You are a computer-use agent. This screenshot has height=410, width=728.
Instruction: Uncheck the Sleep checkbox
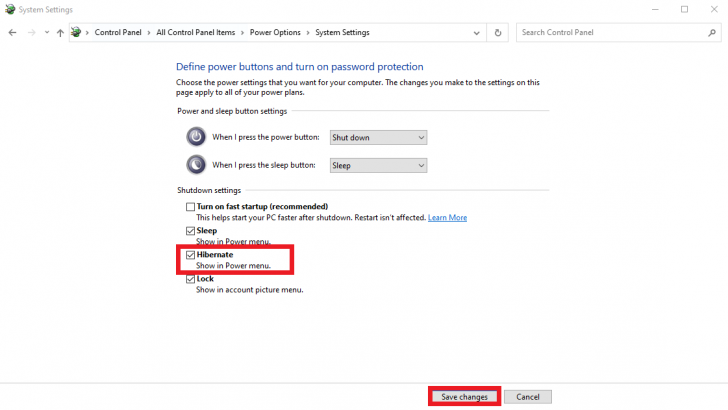pos(190,231)
